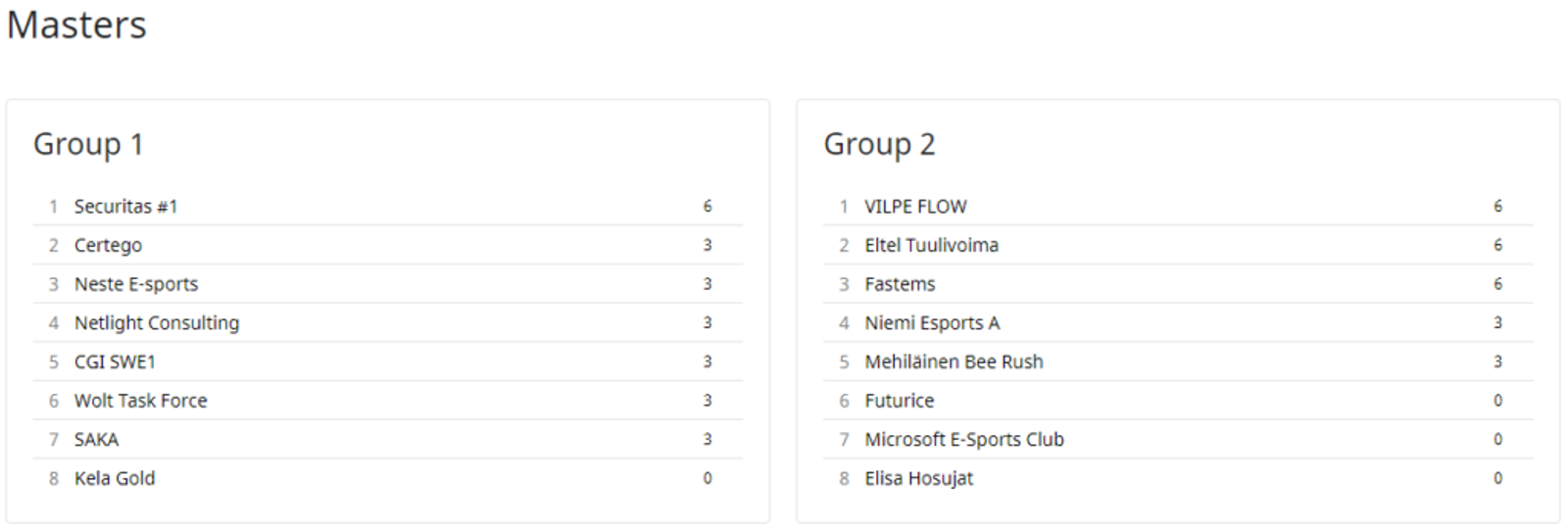
Task: Open the SAKA team entry
Action: click(x=96, y=440)
